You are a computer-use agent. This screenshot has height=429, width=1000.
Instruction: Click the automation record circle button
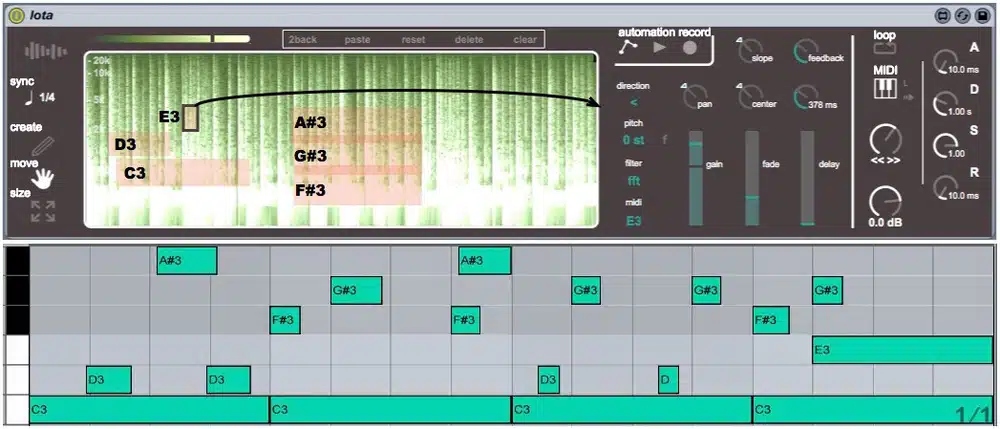point(689,48)
